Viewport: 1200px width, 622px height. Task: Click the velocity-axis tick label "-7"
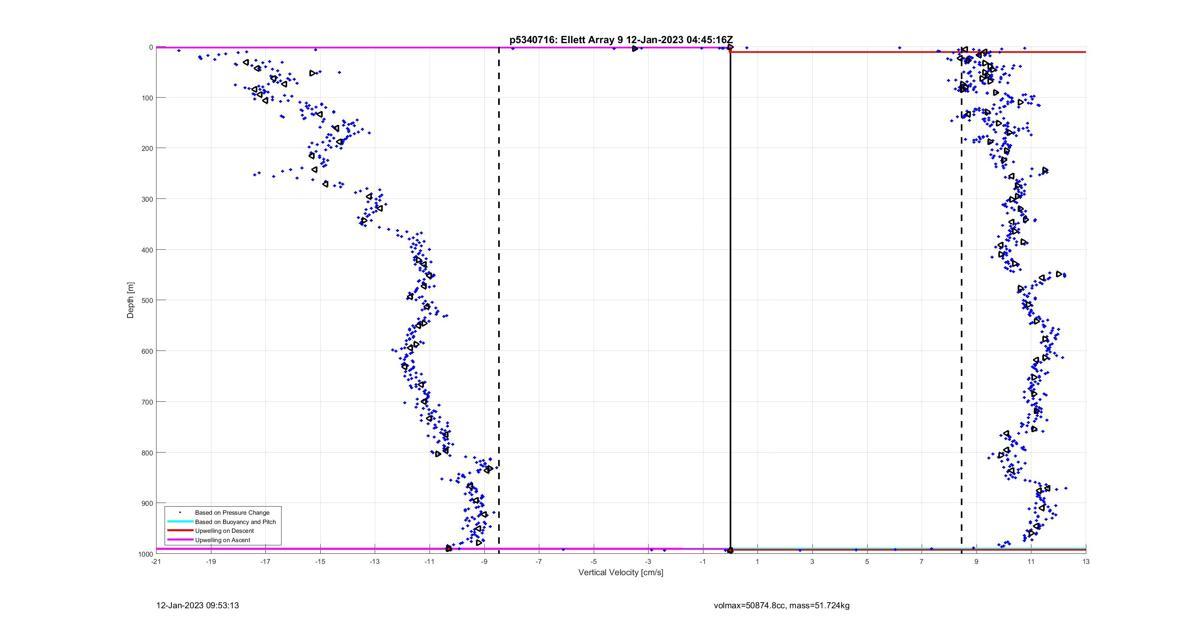[539, 561]
